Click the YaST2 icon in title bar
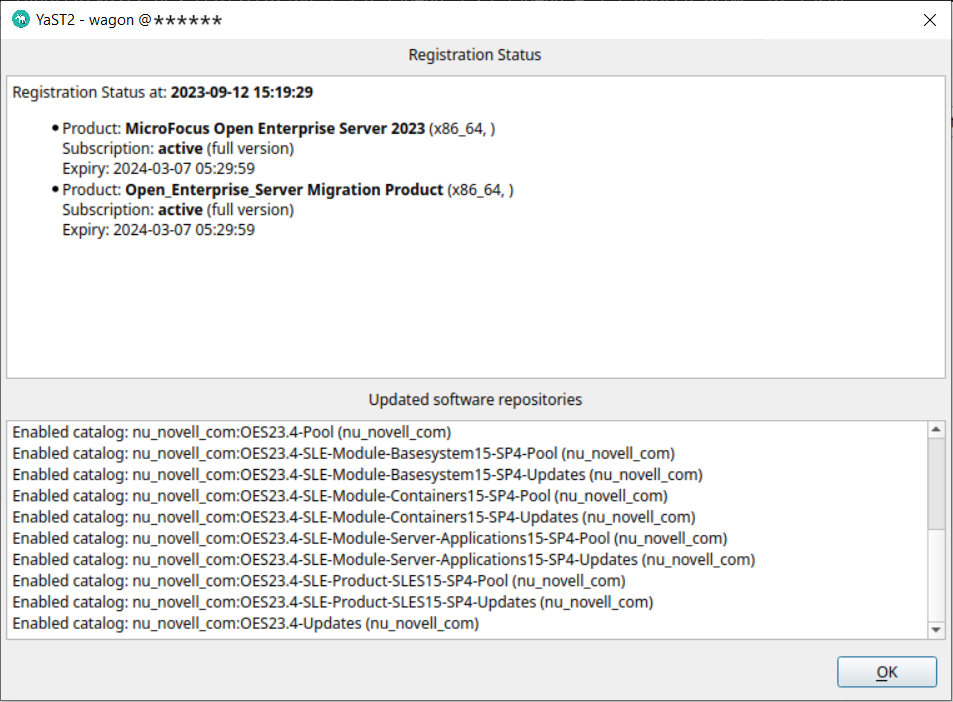Screen dimensions: 953x702 click(20, 20)
